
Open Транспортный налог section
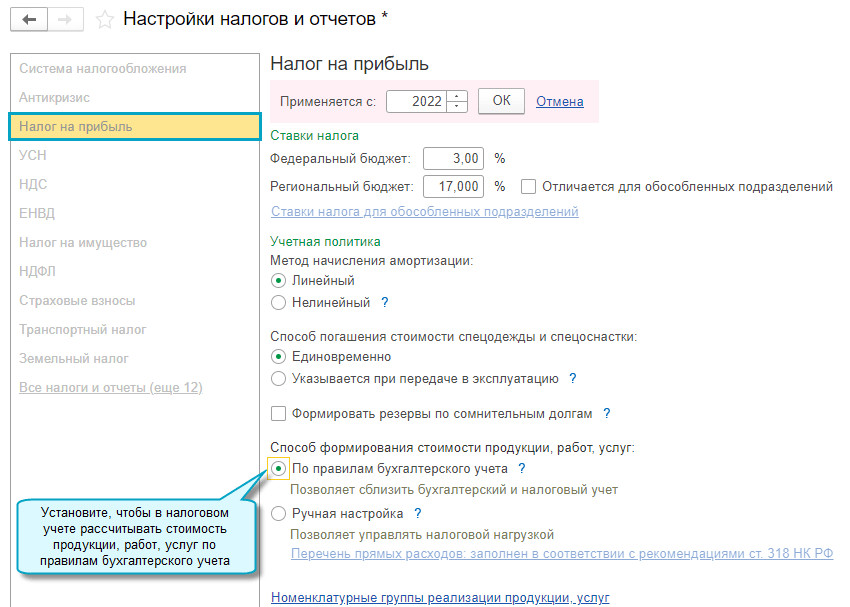(82, 330)
